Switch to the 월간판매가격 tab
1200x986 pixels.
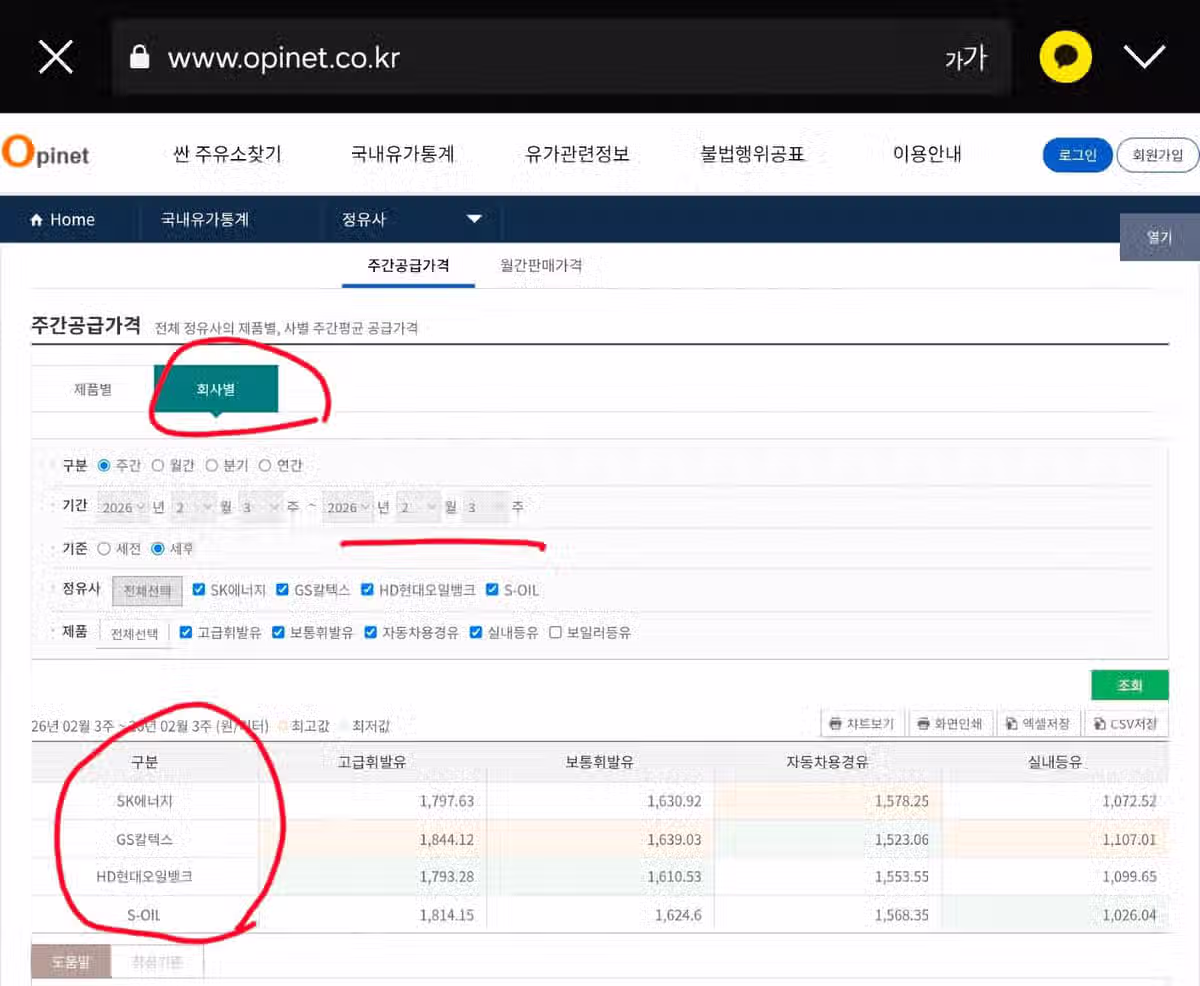click(x=541, y=266)
